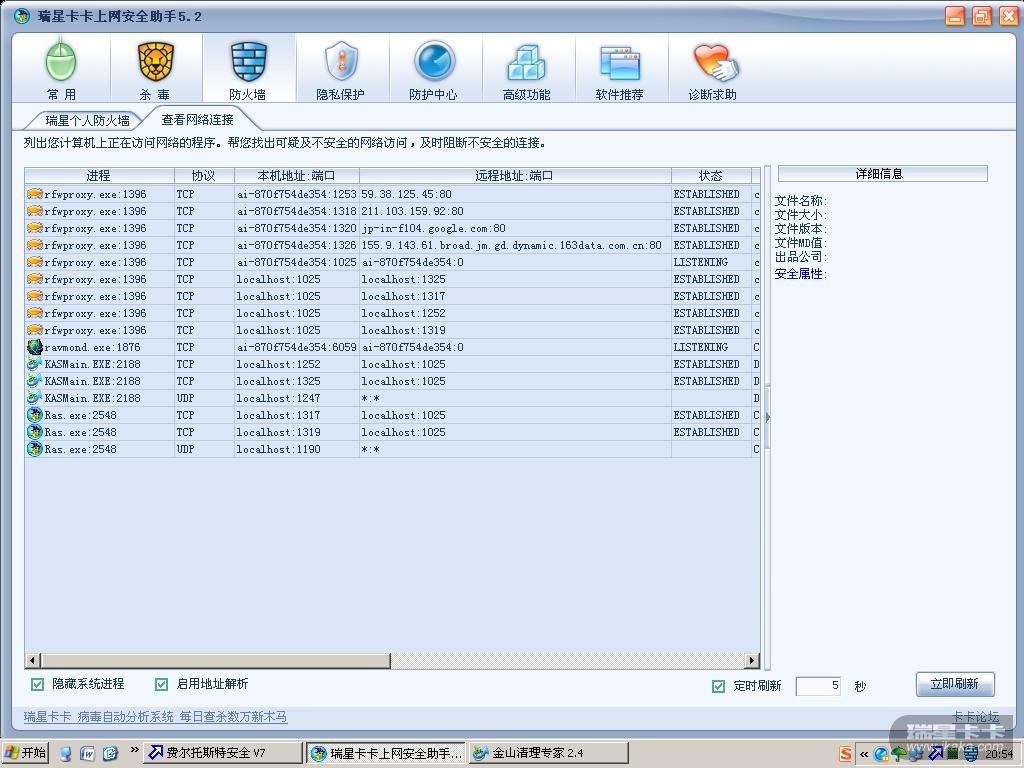This screenshot has height=768, width=1024.
Task: Click the horizontal scrollbar right arrow
Action: (x=752, y=660)
